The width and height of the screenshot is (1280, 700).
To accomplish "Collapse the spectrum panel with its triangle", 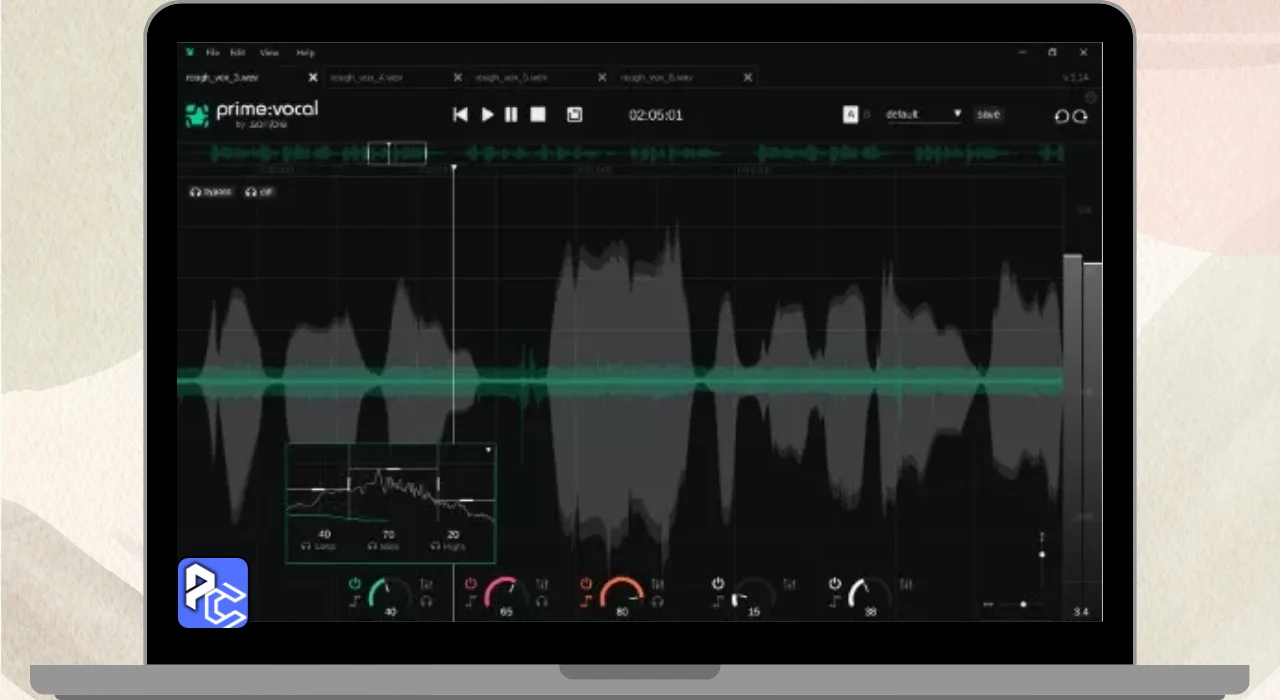I will click(488, 450).
